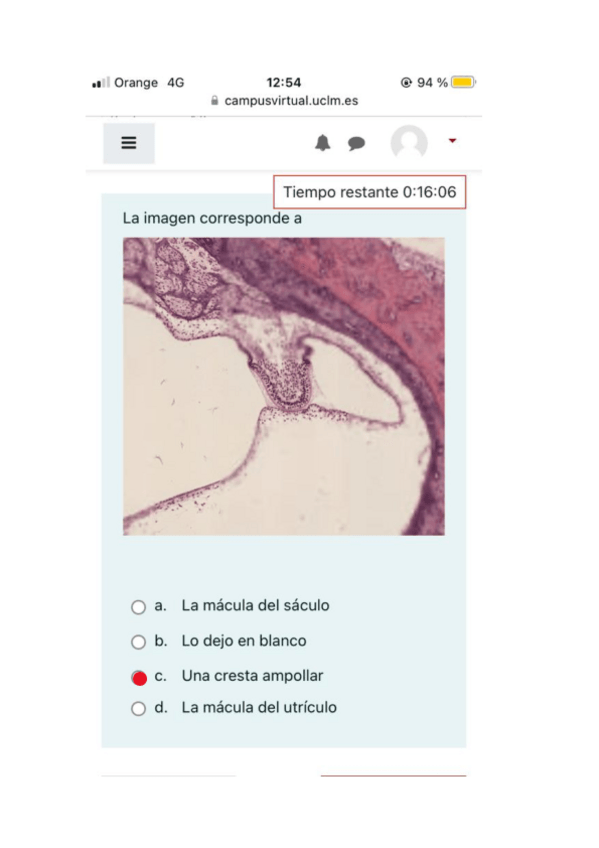Viewport: 599px width, 848px height.
Task: Tap the cellular signal strength bars
Action: [x=101, y=82]
